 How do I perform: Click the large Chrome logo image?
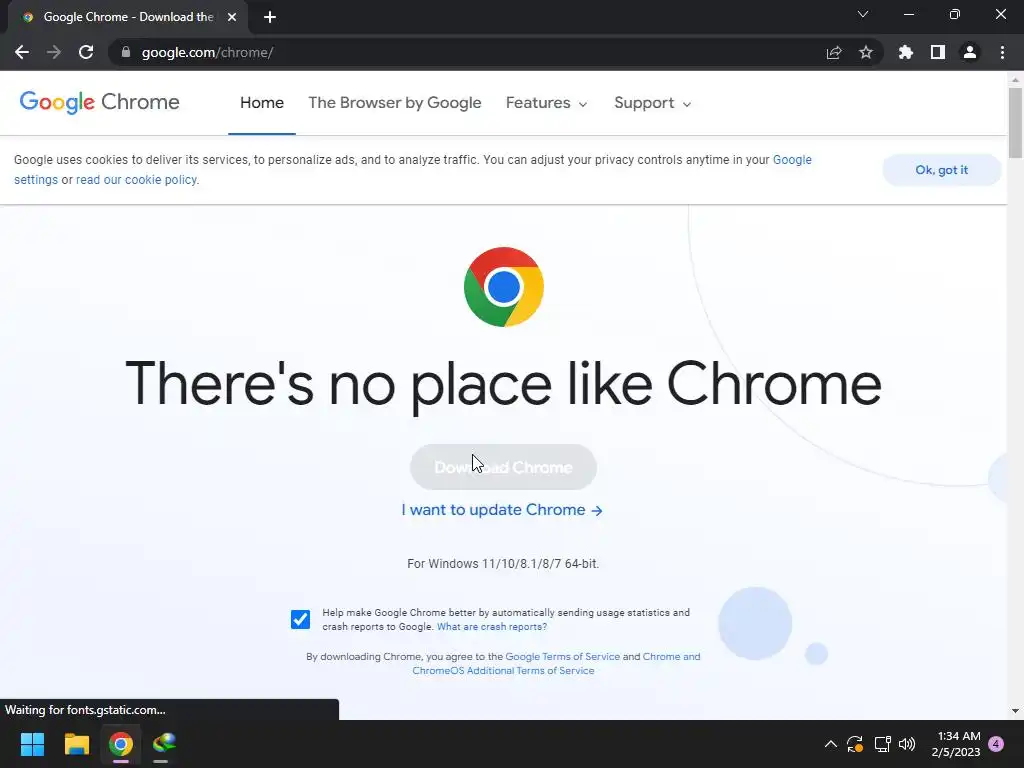(x=504, y=287)
